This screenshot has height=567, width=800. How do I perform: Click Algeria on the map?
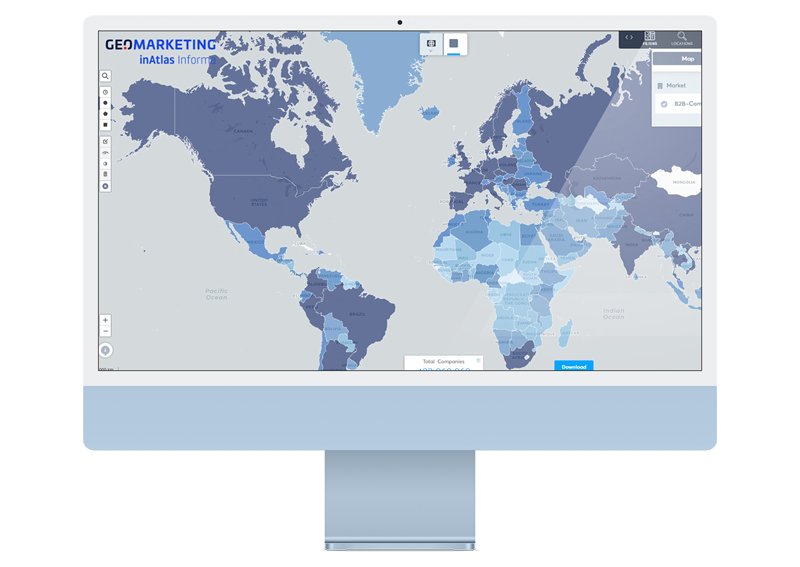pos(472,231)
